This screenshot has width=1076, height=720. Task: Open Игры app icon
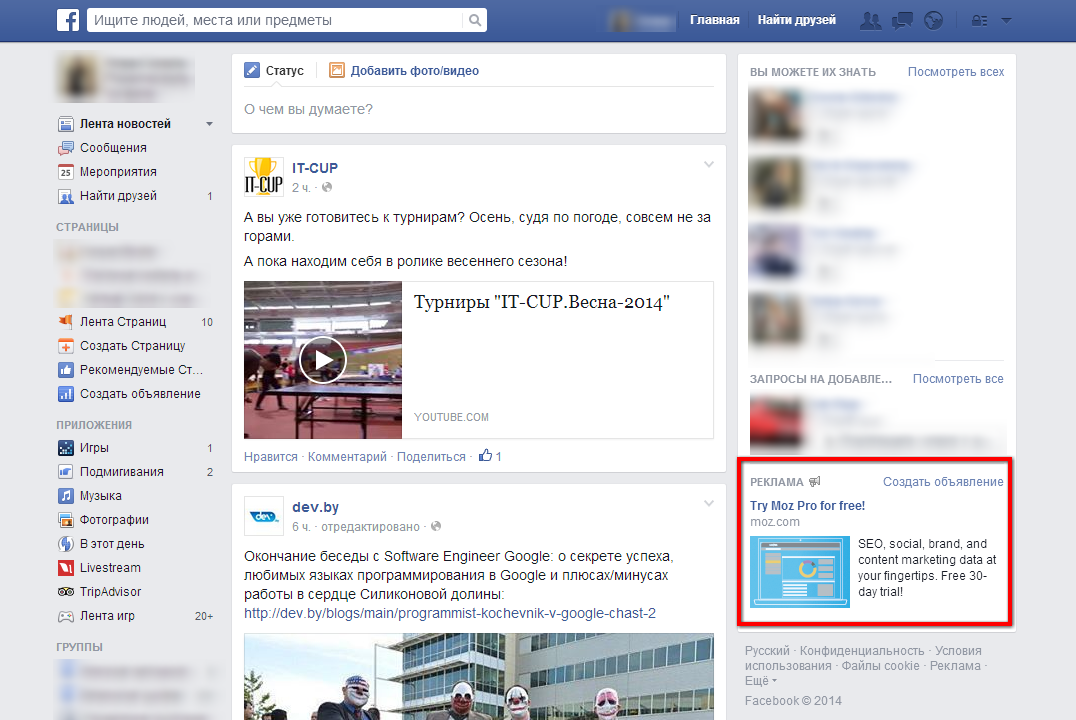tap(66, 448)
